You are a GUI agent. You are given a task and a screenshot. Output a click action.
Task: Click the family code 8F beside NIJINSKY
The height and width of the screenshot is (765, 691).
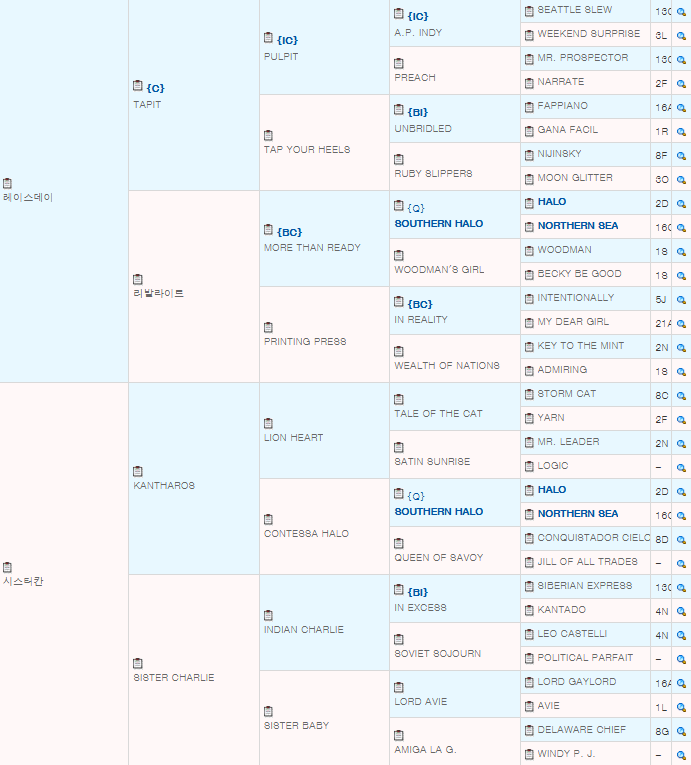click(661, 156)
